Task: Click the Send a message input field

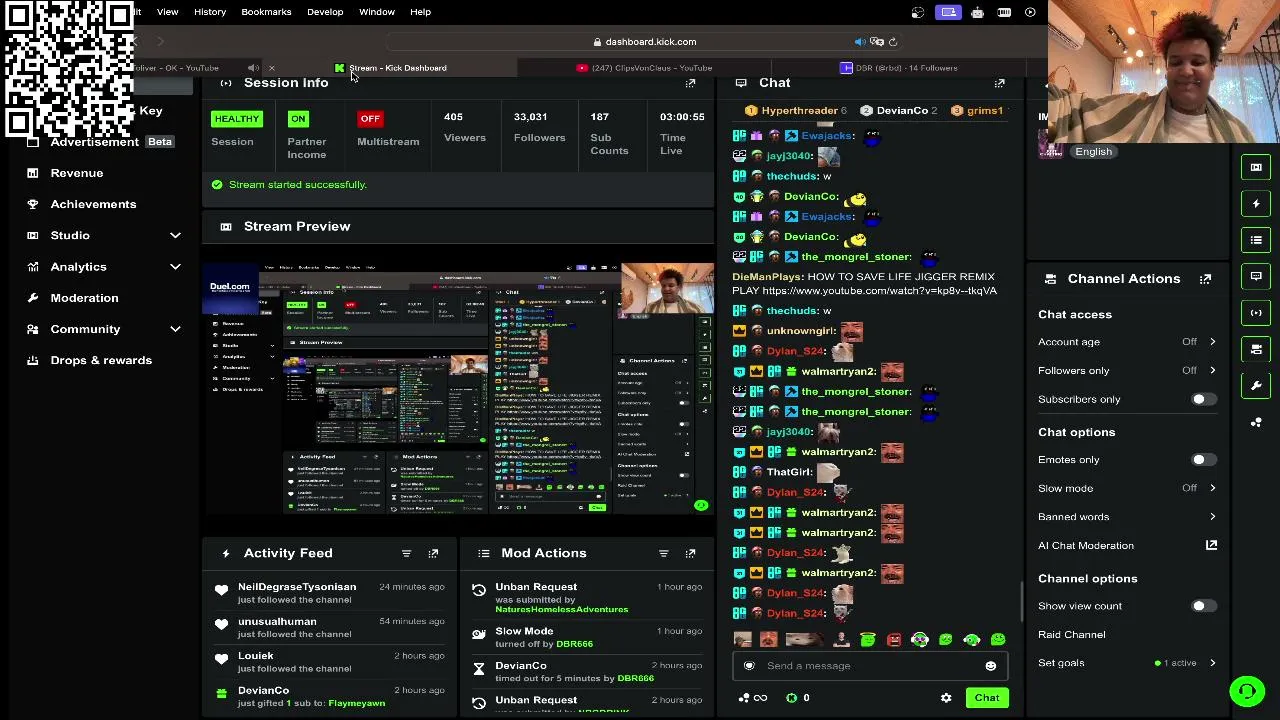Action: pyautogui.click(x=868, y=666)
